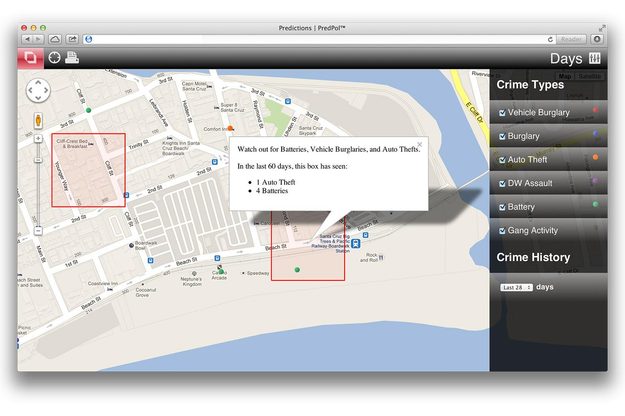
Task: Click the Street View pegman icon
Action: tap(38, 120)
